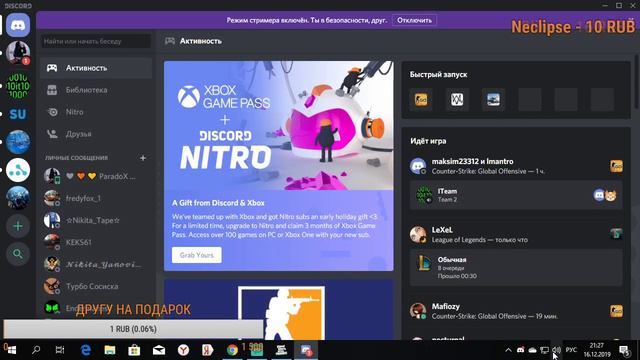Click League of Legends icon beside LeXeL
This screenshot has width=640, height=360.
[616, 234]
